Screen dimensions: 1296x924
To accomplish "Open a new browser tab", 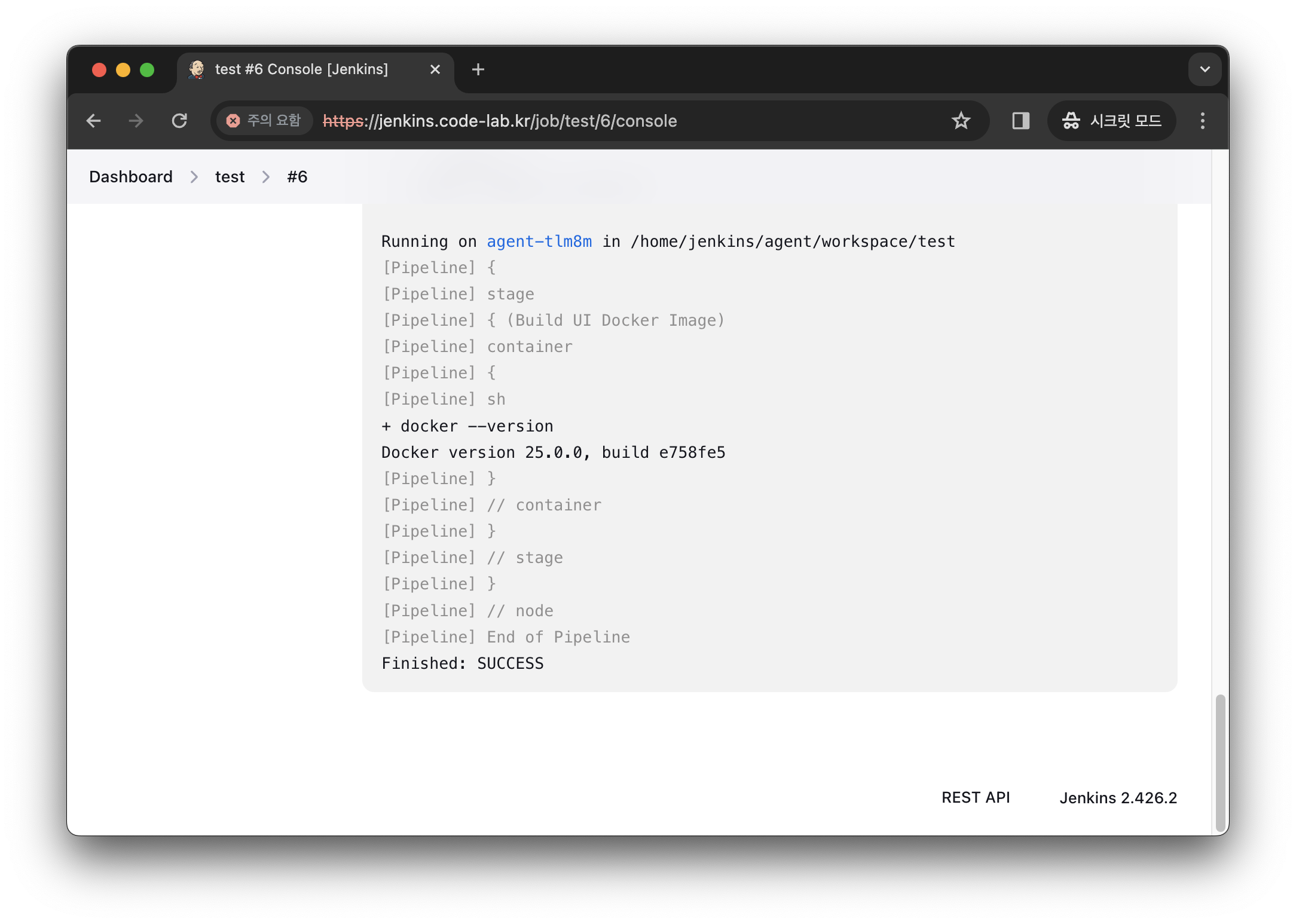I will click(478, 69).
